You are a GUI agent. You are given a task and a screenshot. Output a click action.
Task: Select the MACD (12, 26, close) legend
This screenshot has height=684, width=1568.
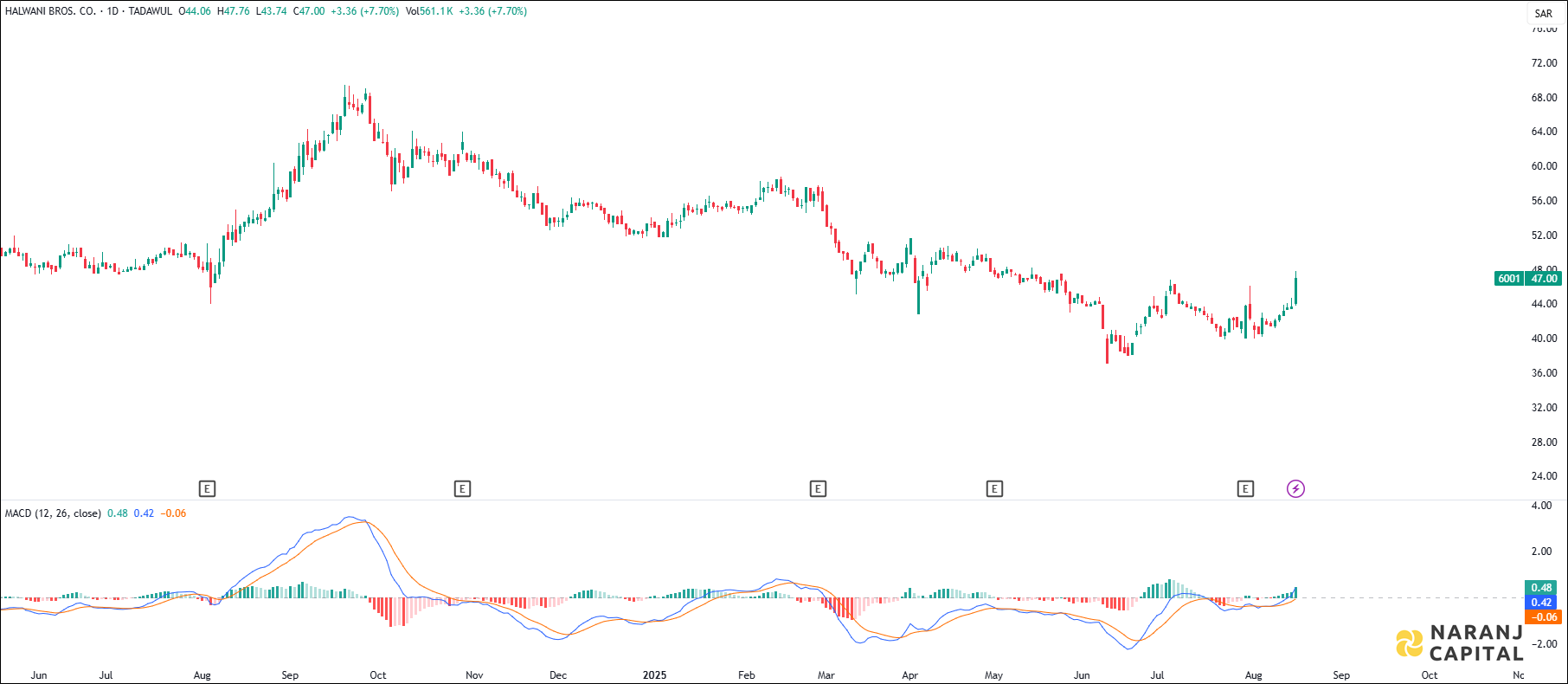[53, 513]
